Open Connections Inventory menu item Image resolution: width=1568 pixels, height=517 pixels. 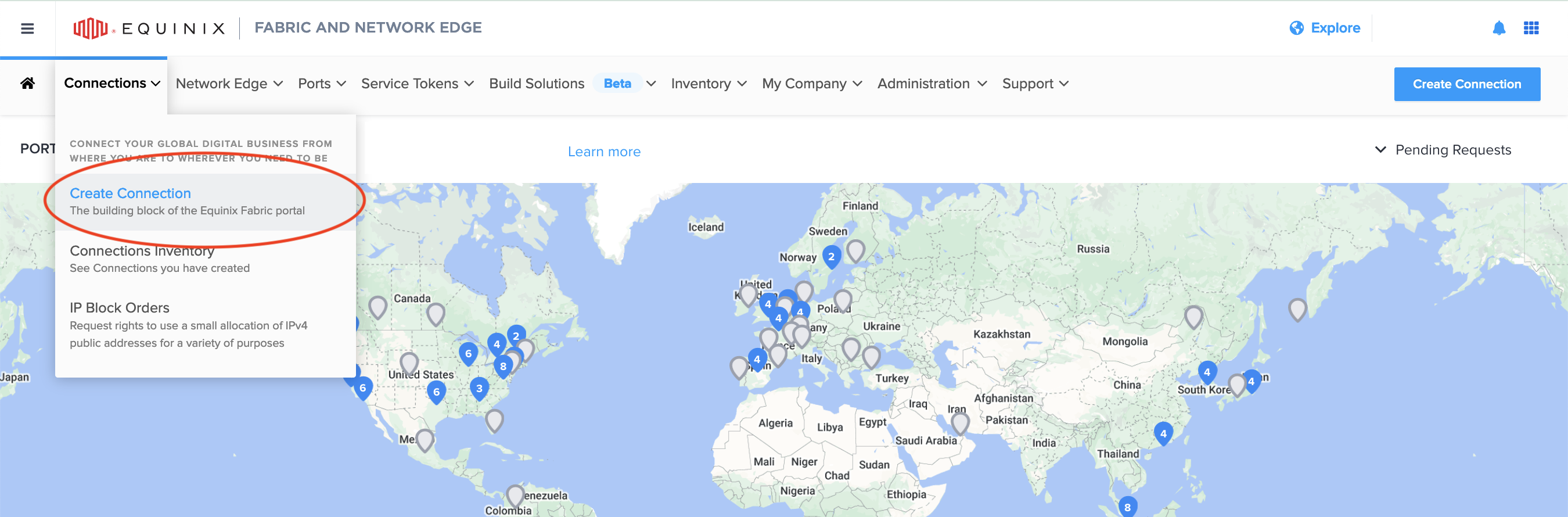(206, 259)
